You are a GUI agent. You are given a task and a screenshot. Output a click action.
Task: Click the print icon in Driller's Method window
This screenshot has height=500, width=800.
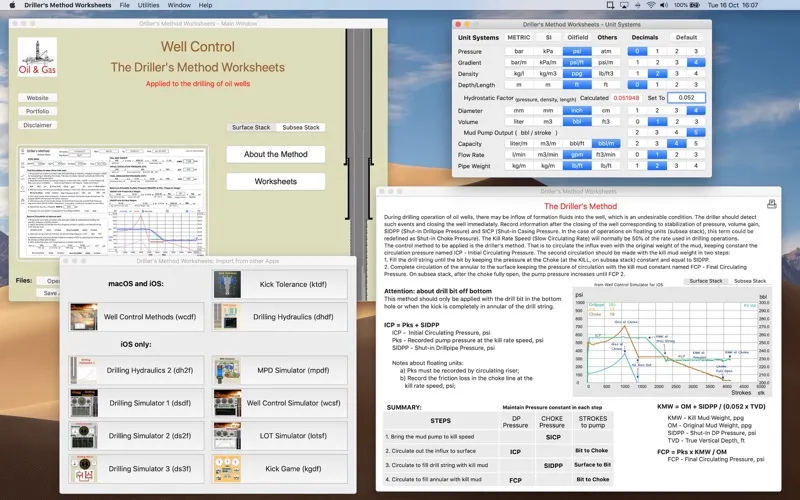point(771,204)
